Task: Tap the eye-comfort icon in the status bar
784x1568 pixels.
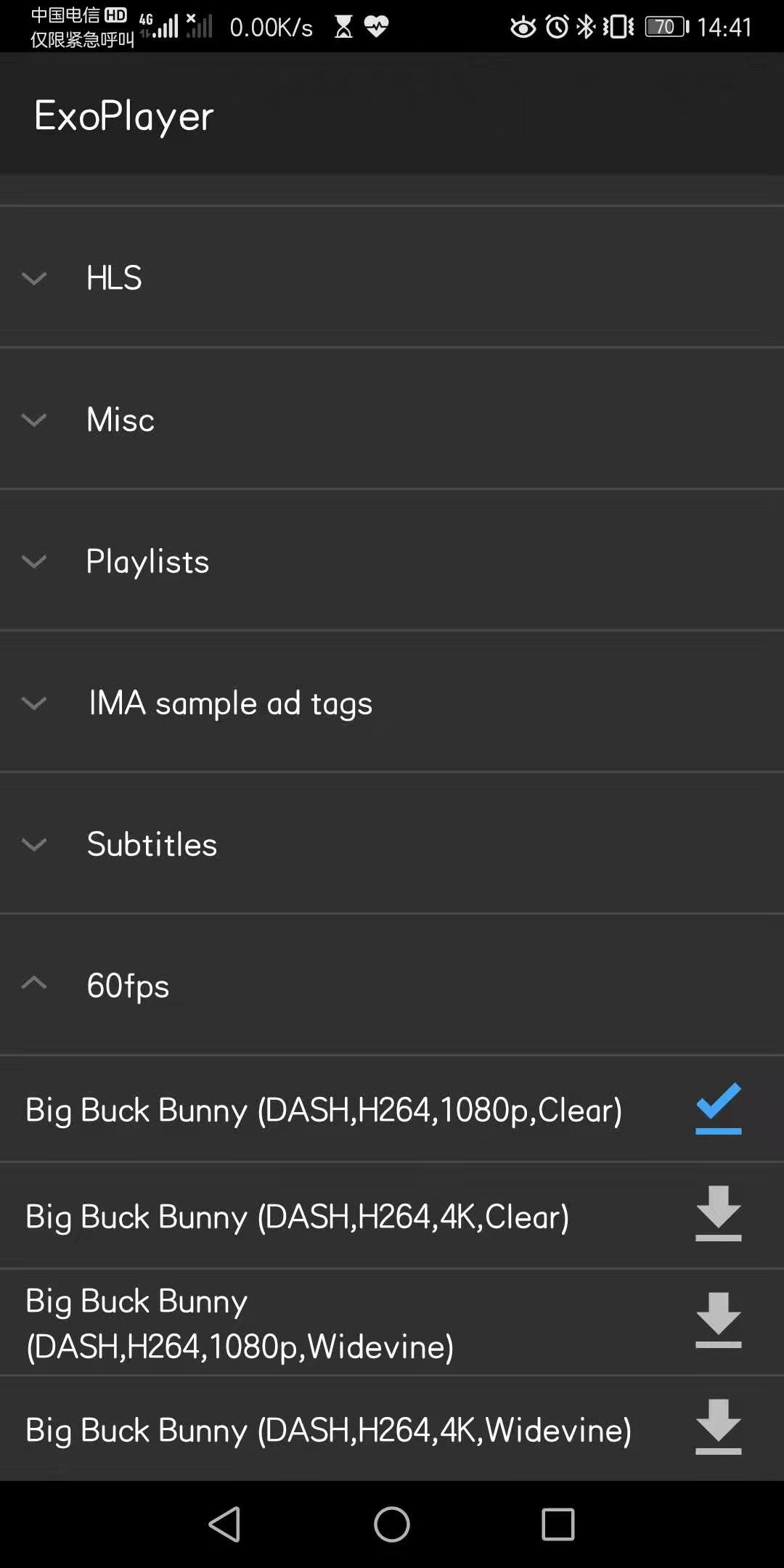Action: coord(521,26)
